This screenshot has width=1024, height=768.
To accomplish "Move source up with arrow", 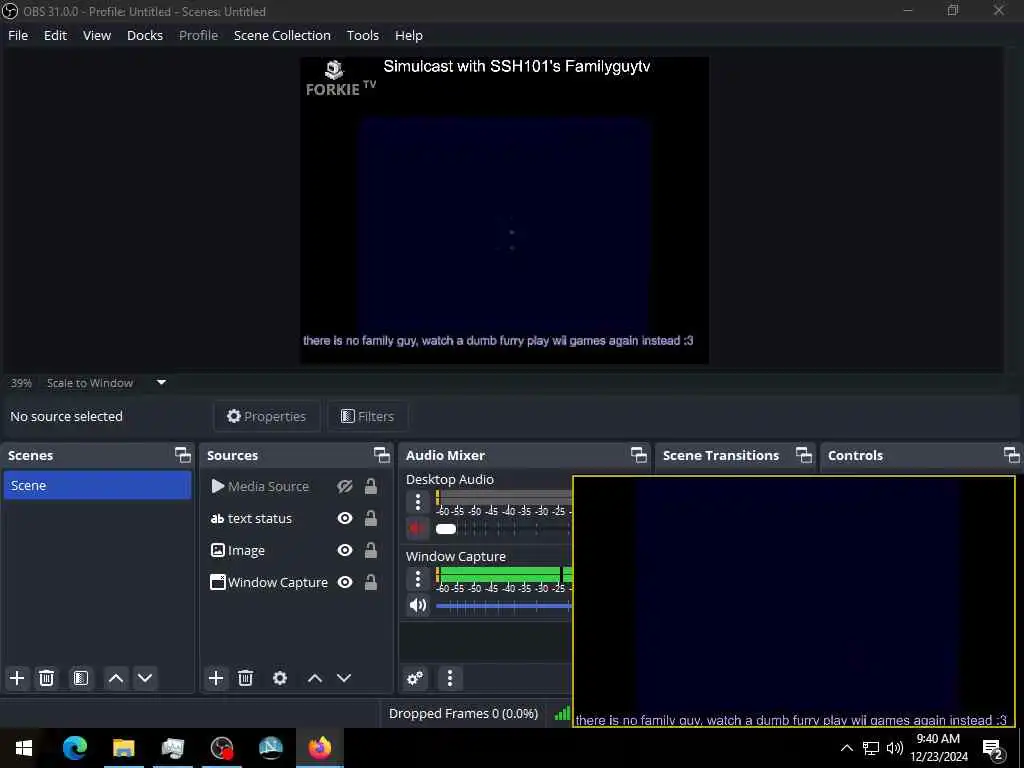I will (315, 678).
